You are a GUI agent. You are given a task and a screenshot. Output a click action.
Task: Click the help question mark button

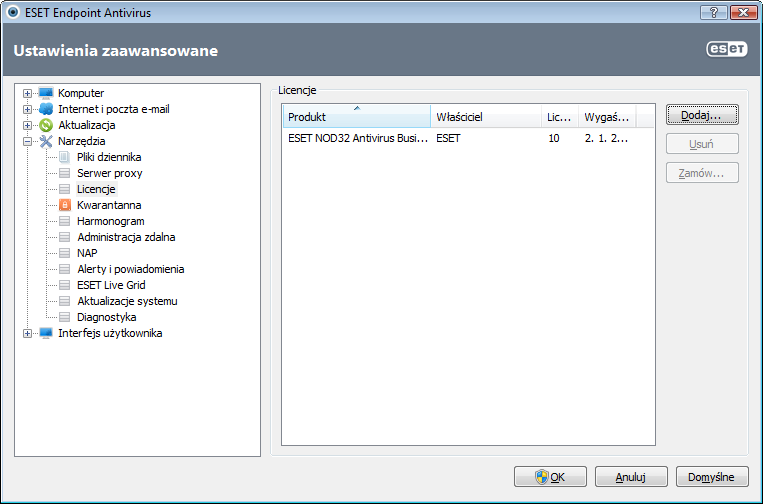[x=714, y=12]
